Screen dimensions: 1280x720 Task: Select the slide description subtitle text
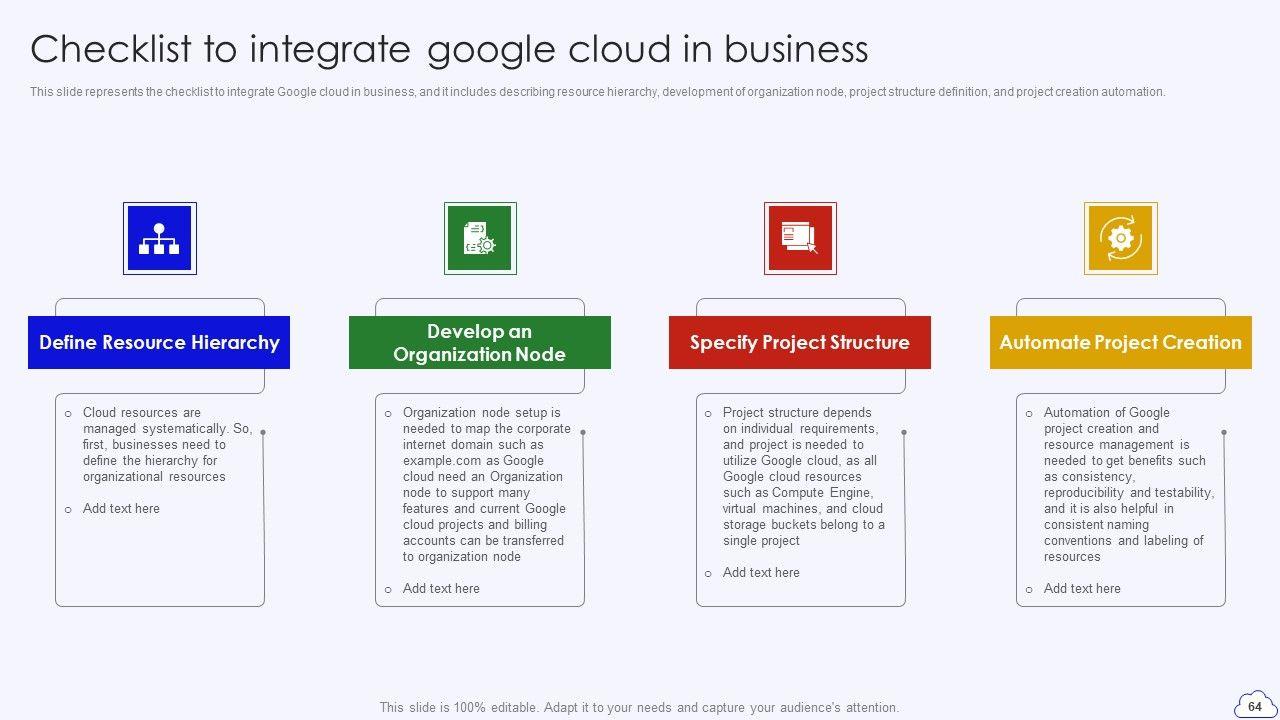coord(597,92)
